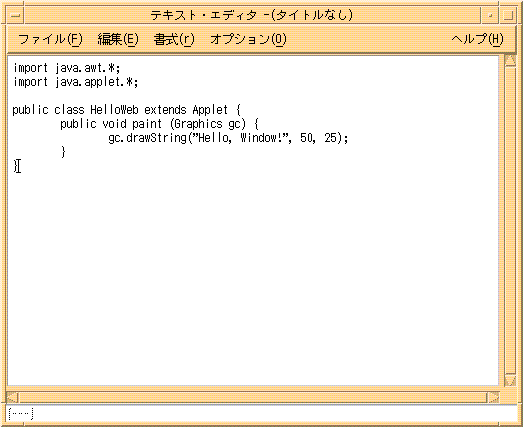Place cursor in the import java.awt line
Screen dimensions: 523x427
[x=66, y=68]
